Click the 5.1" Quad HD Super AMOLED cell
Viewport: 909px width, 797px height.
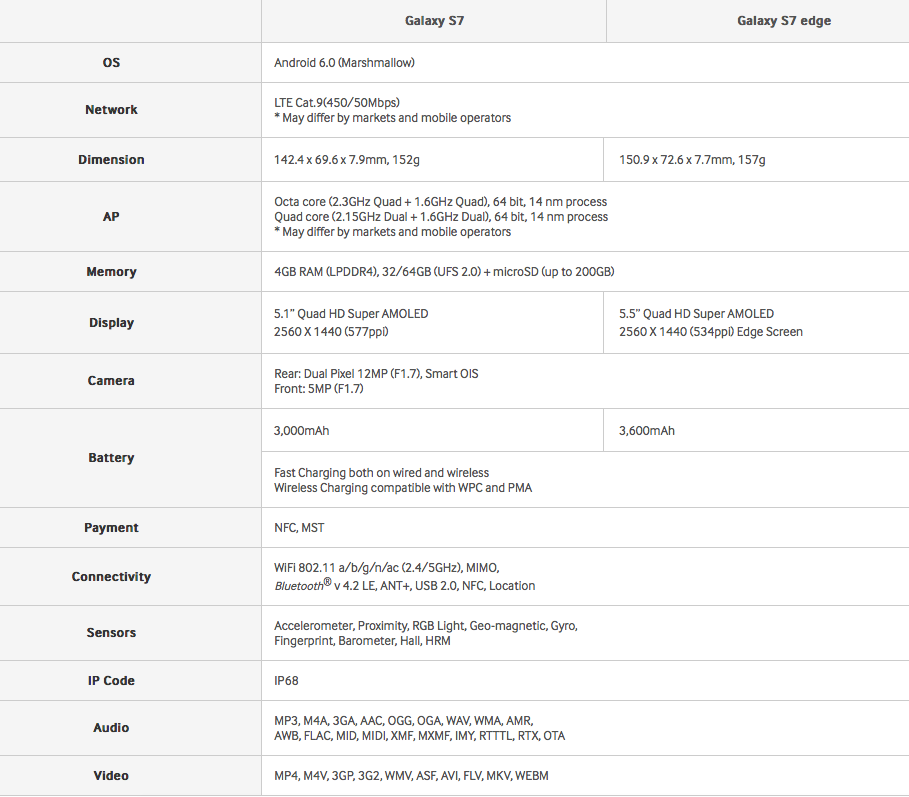click(351, 314)
